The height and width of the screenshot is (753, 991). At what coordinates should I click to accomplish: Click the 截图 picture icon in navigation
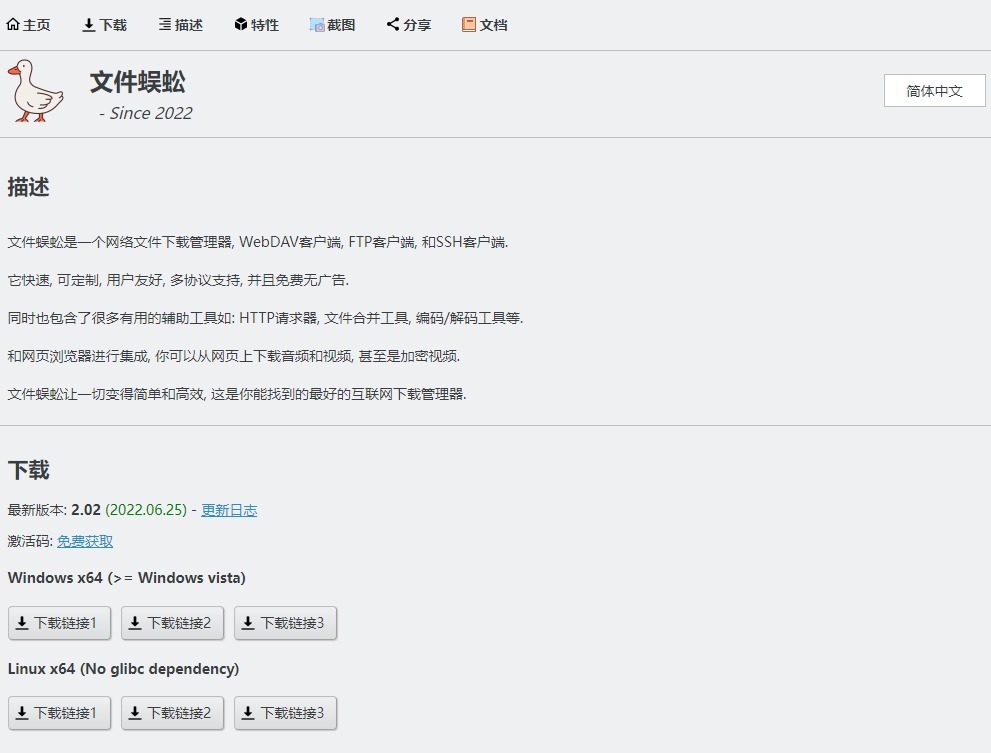point(317,25)
